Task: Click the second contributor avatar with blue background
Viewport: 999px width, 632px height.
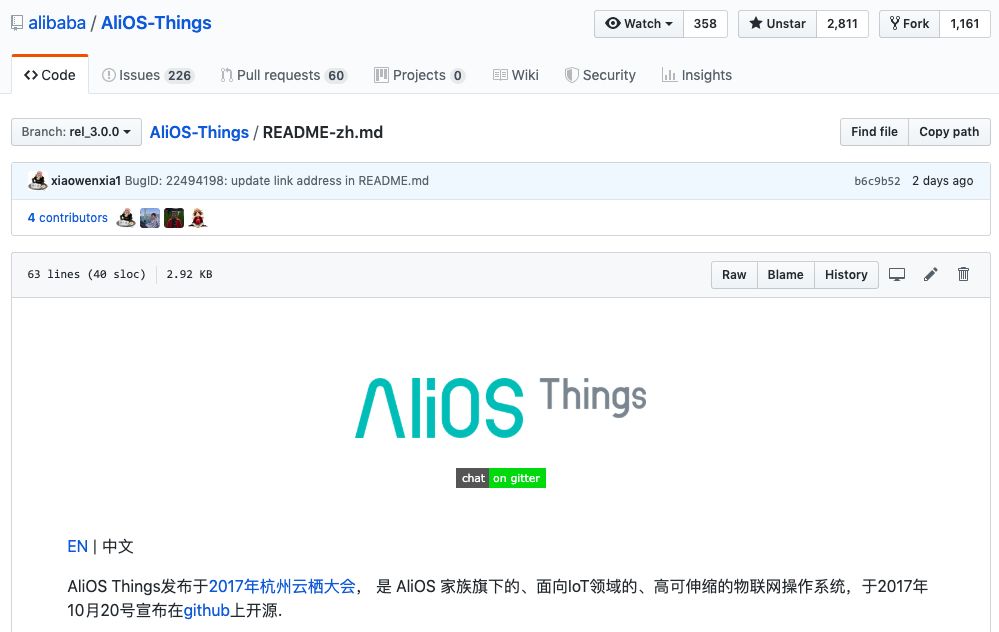Action: tap(150, 218)
